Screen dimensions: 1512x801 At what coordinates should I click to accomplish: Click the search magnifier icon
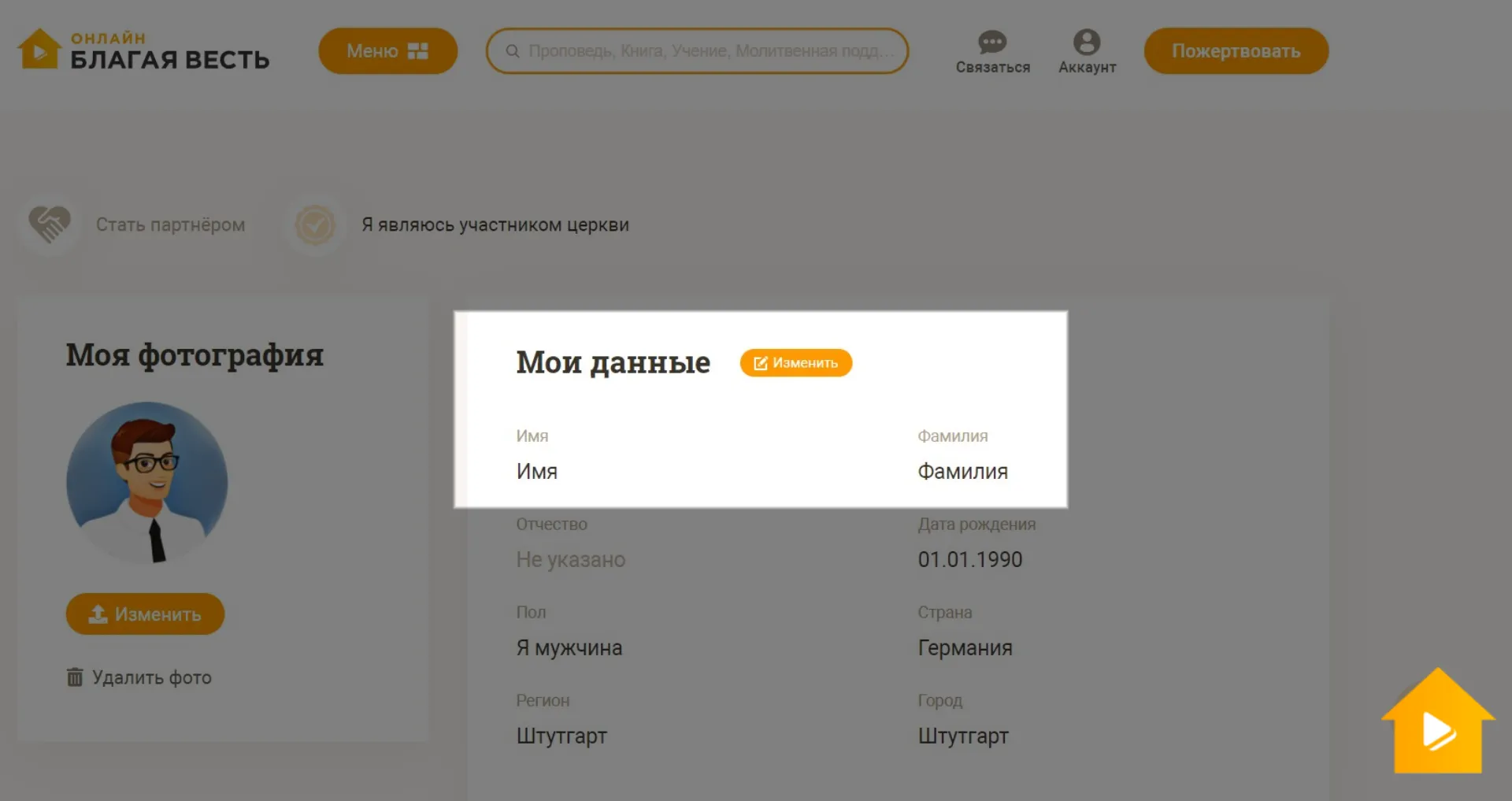(x=513, y=51)
